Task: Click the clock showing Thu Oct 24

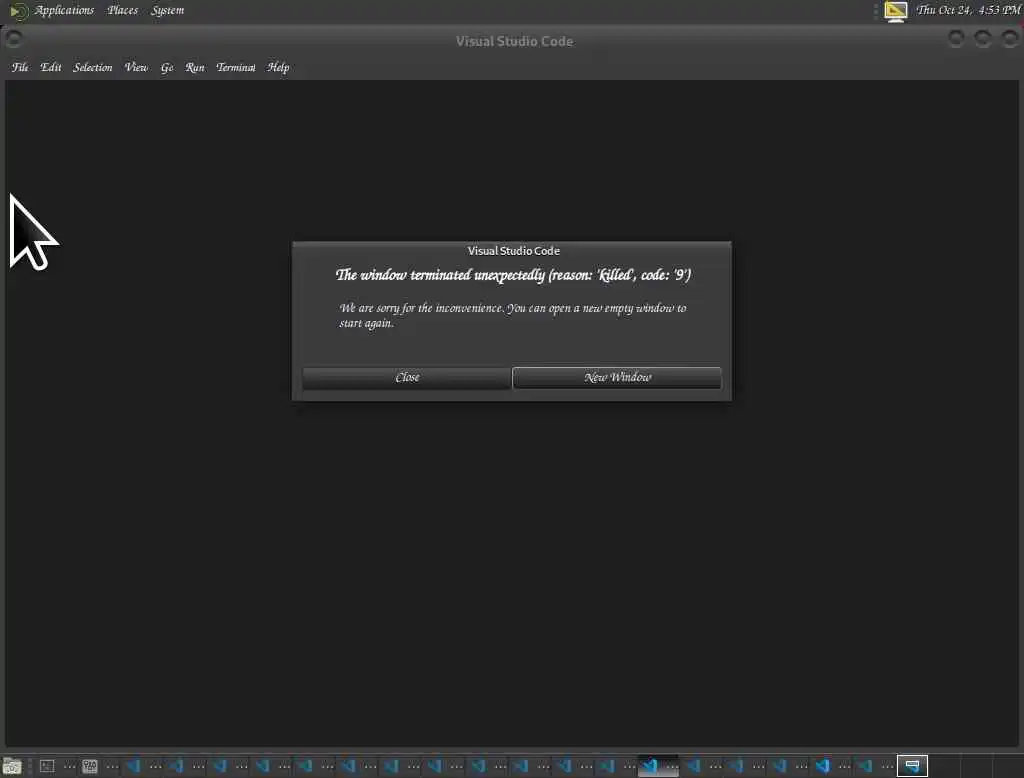Action: point(968,10)
